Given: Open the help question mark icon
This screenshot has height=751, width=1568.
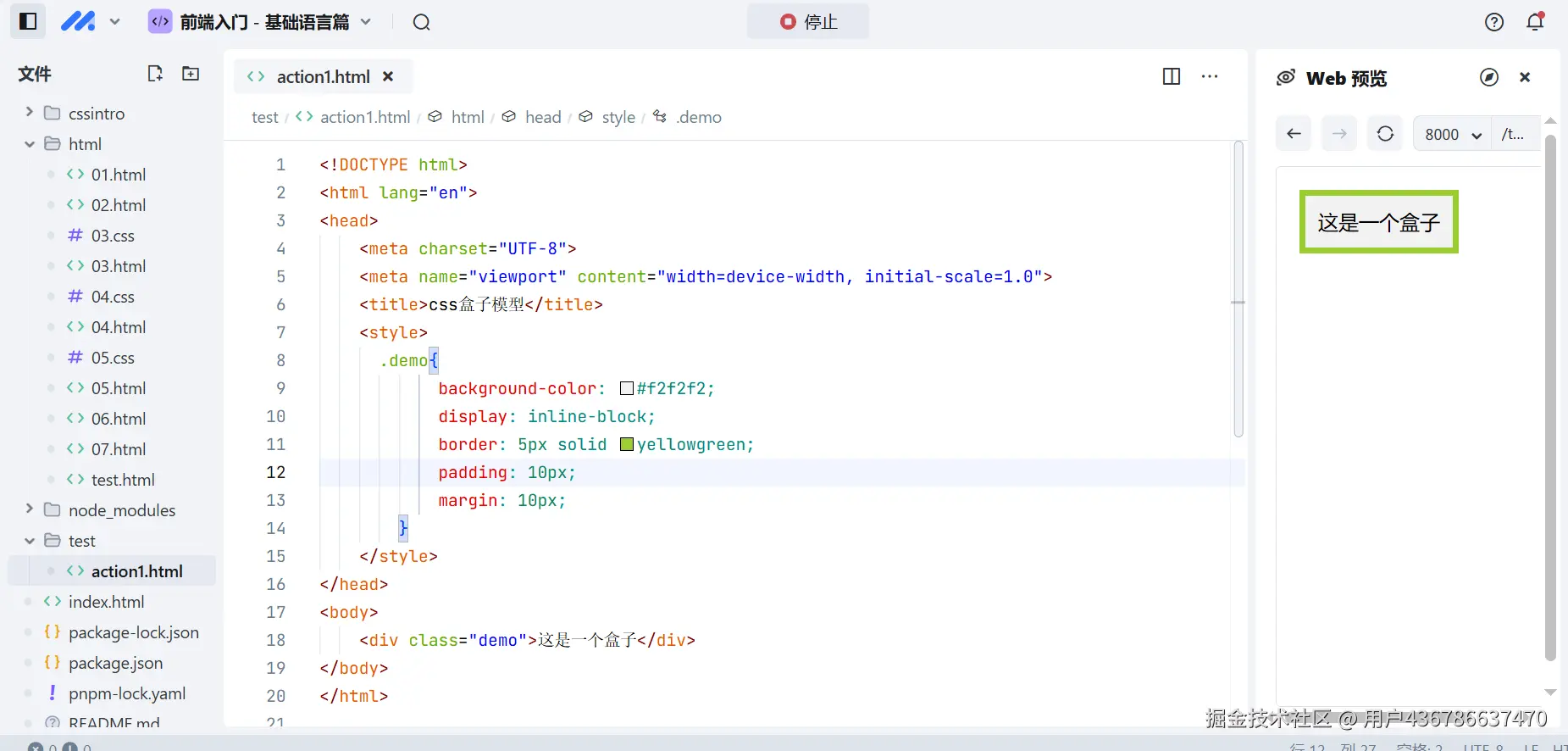Looking at the screenshot, I should [x=1494, y=22].
